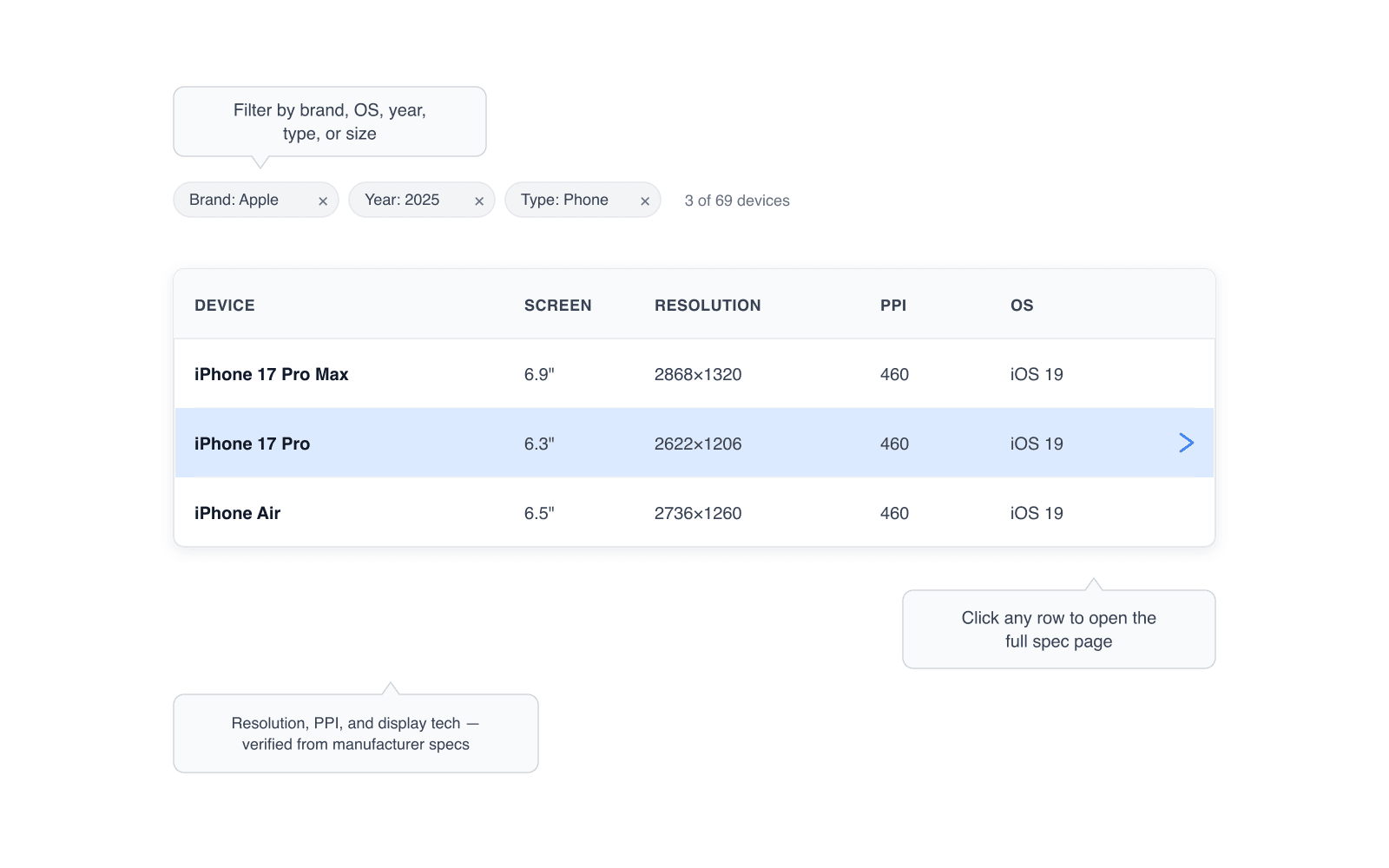Viewport: 1389px width, 868px height.
Task: Click the Year: 2025 filter chip
Action: pos(422,200)
